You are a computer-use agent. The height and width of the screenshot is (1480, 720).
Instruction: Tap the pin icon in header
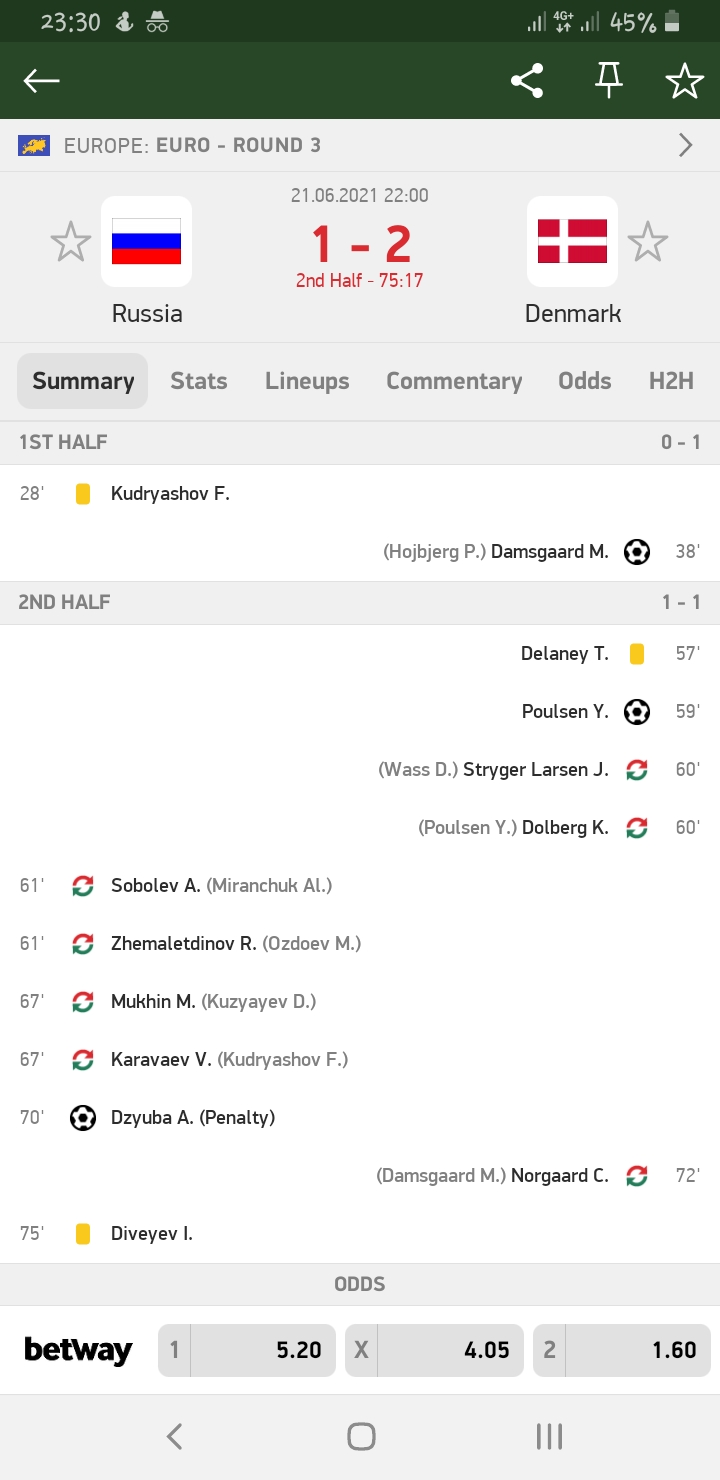tap(608, 81)
